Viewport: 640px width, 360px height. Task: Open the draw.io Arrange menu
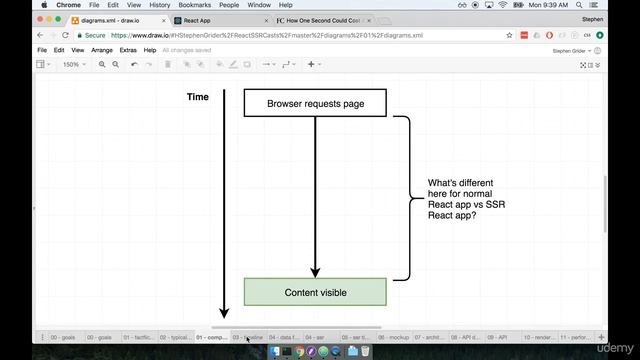102,50
